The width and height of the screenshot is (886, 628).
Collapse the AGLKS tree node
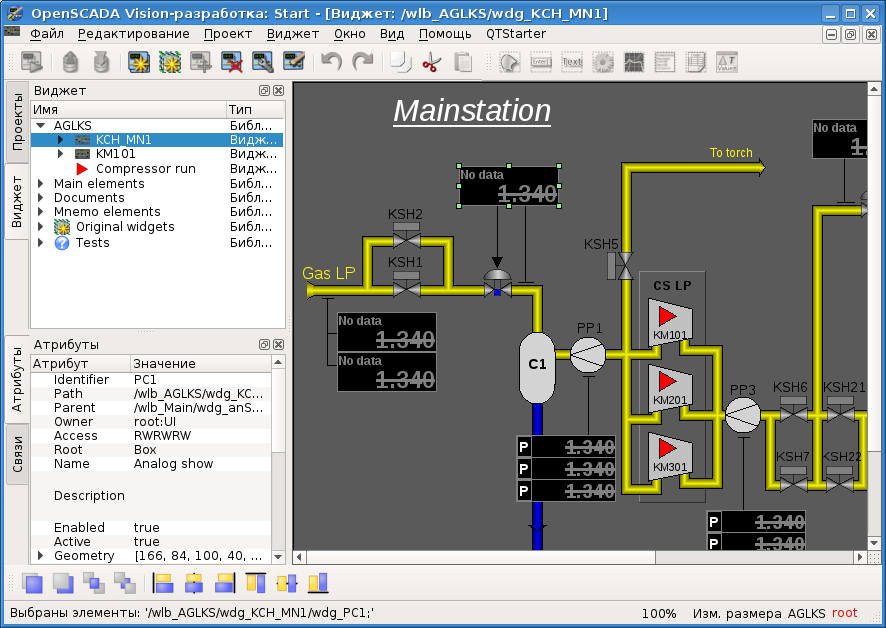click(41, 126)
